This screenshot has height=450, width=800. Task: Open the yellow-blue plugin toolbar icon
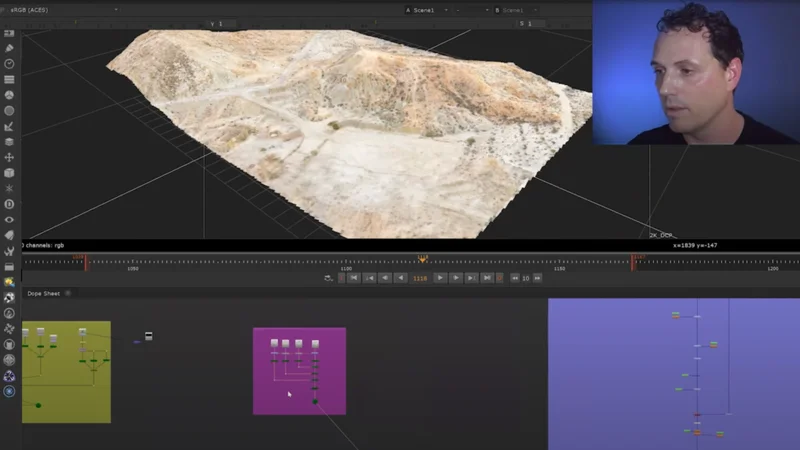pos(9,282)
